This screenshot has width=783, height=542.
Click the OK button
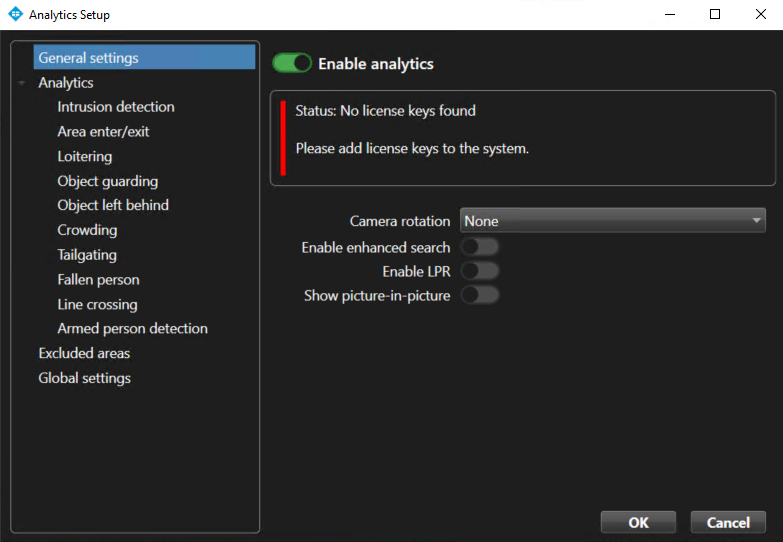pyautogui.click(x=638, y=522)
